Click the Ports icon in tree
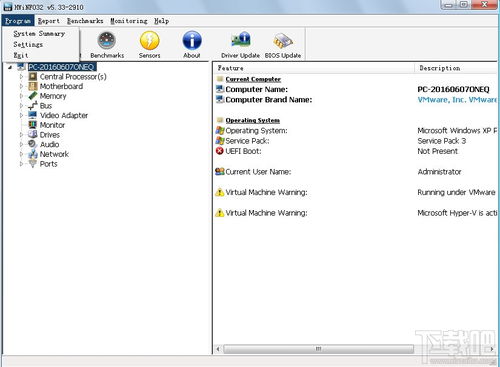Image resolution: width=500 pixels, height=367 pixels. 32,164
